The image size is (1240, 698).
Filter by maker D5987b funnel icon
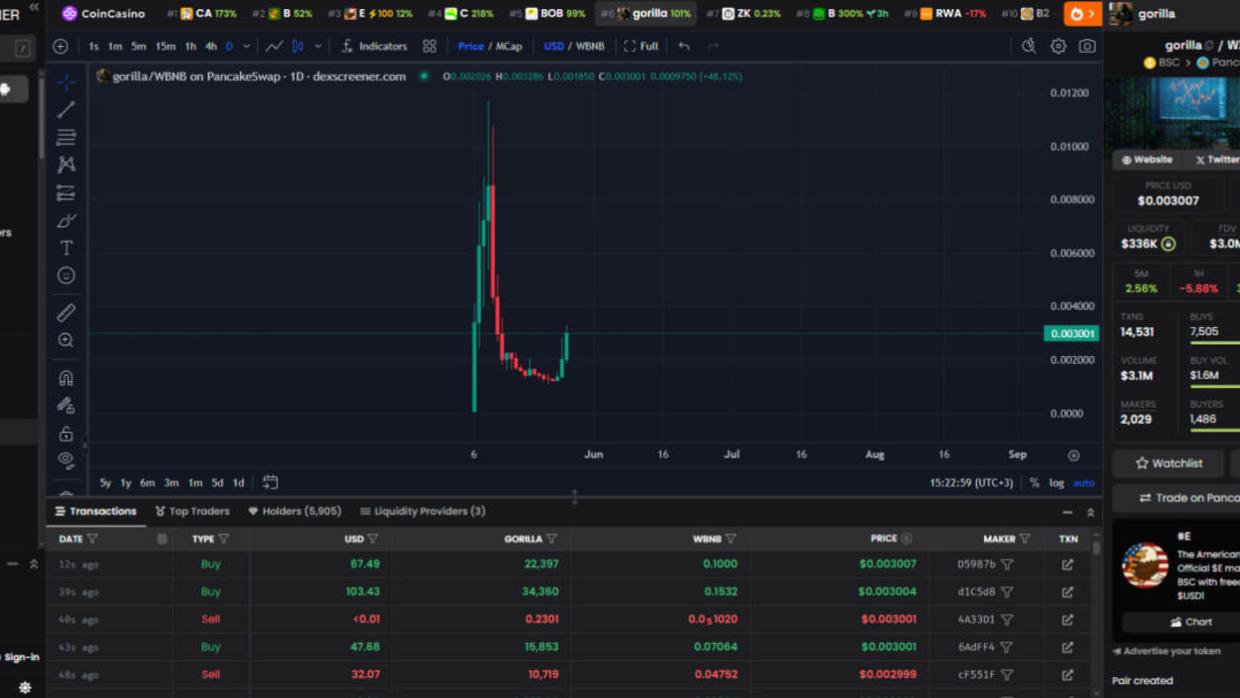click(1007, 564)
